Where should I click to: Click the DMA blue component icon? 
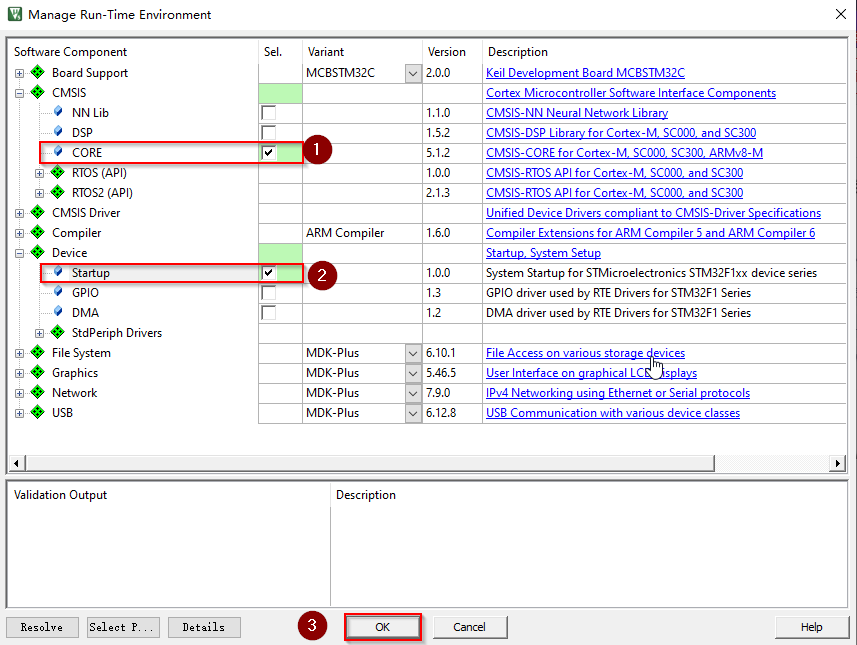(x=58, y=312)
